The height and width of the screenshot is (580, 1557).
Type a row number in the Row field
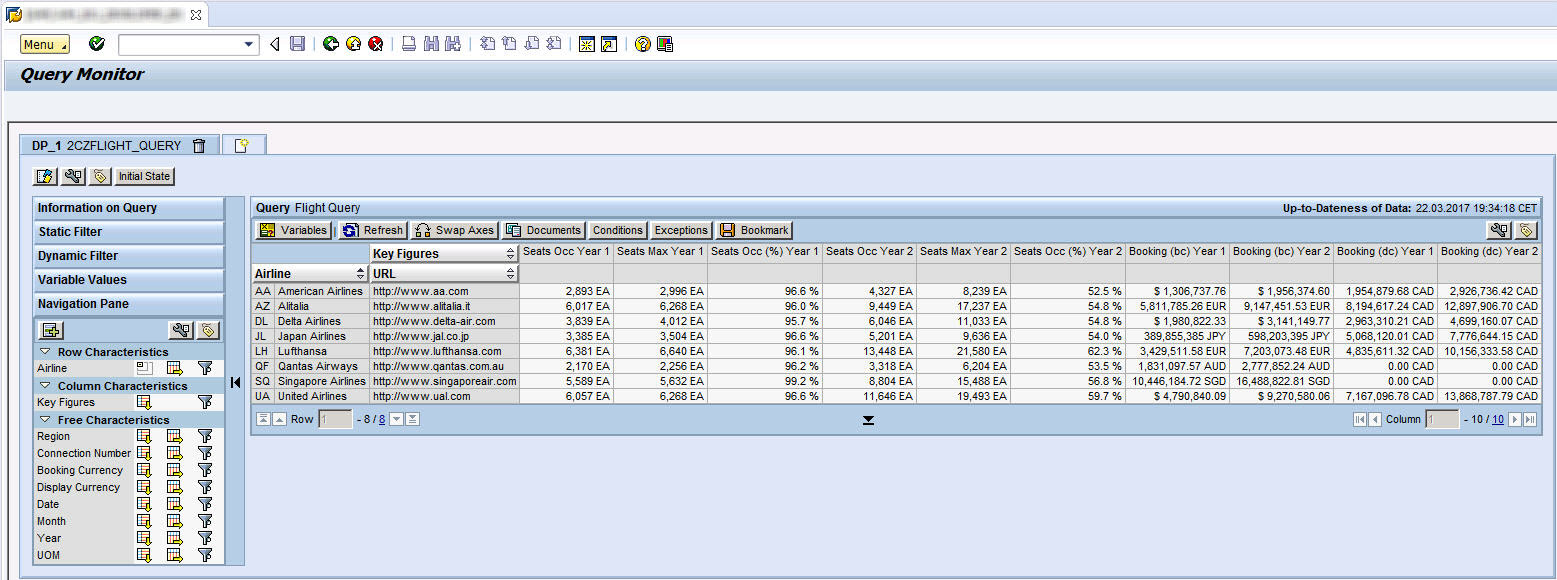(x=334, y=419)
